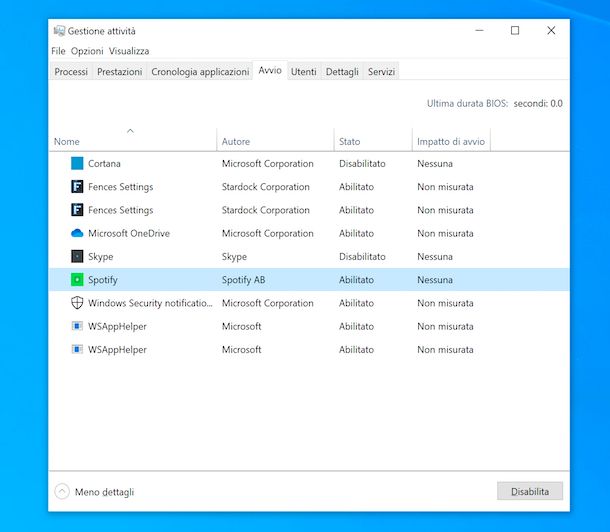Collapse view with Meno dettagli arrow
Image resolution: width=610 pixels, height=532 pixels.
point(62,492)
